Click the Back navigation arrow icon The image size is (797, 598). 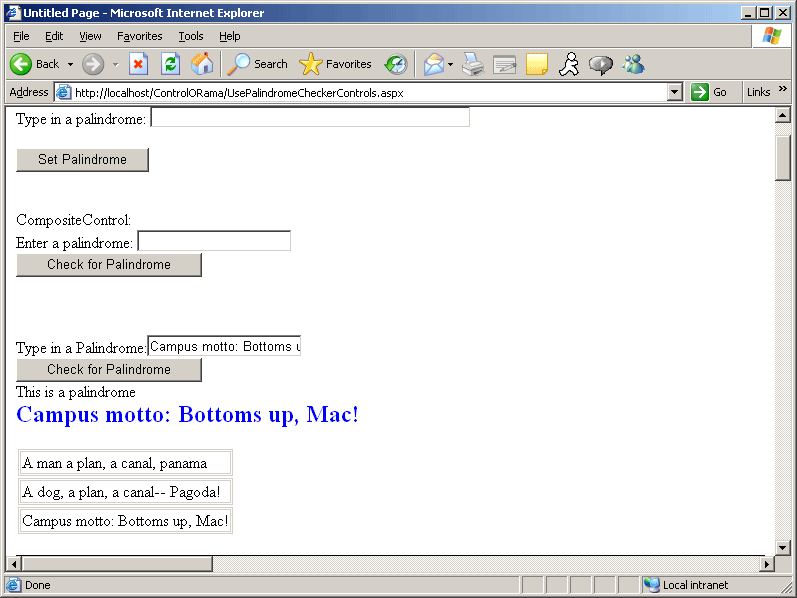(22, 64)
